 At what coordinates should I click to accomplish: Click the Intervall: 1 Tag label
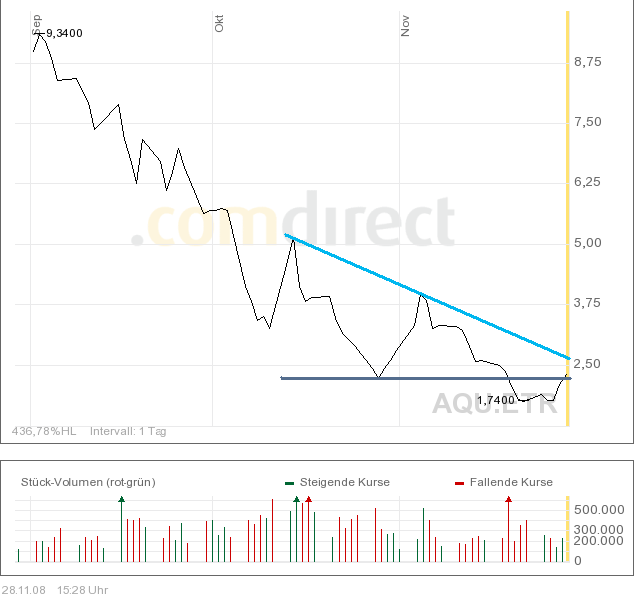[x=129, y=432]
